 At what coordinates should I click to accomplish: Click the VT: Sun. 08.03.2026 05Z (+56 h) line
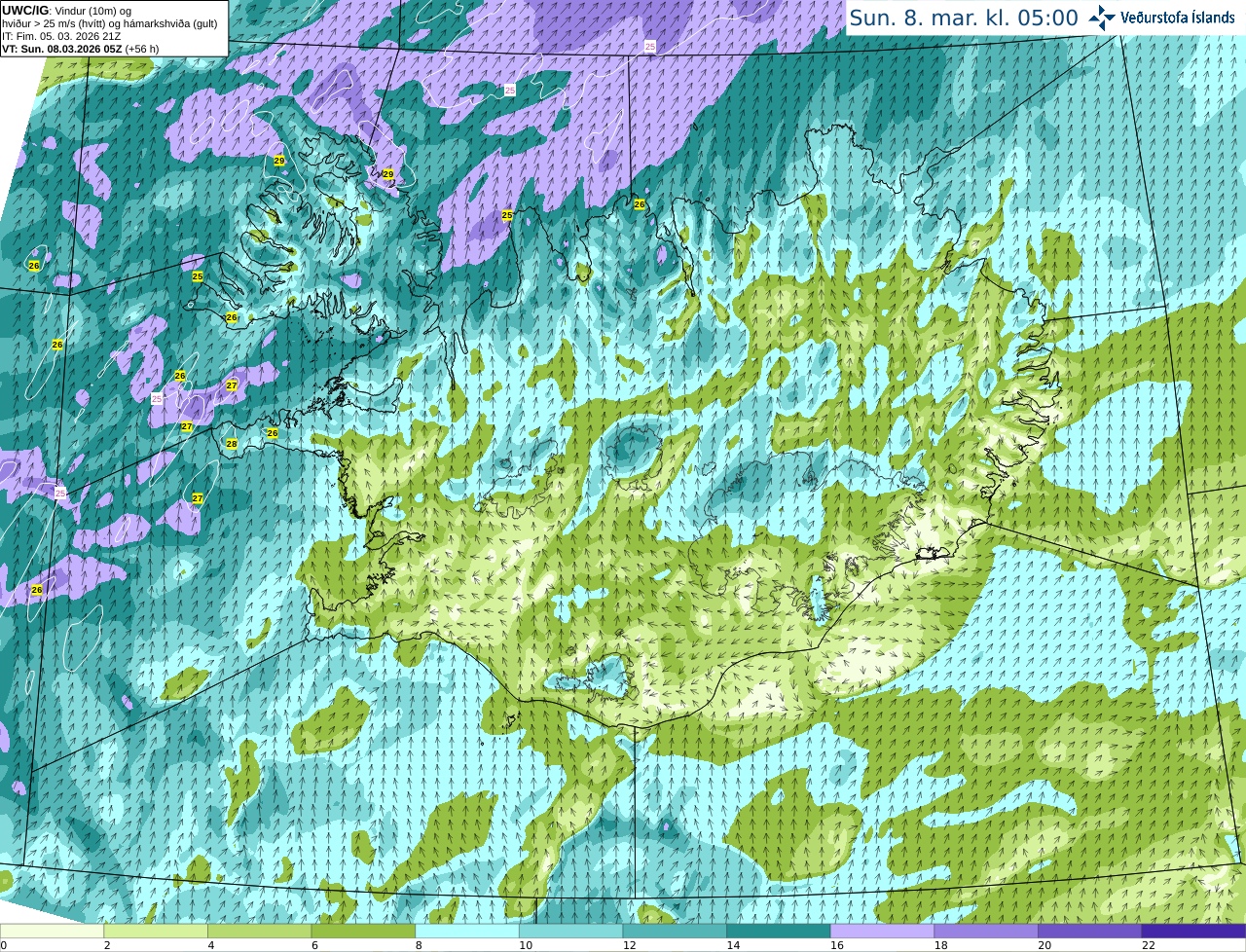(80, 49)
